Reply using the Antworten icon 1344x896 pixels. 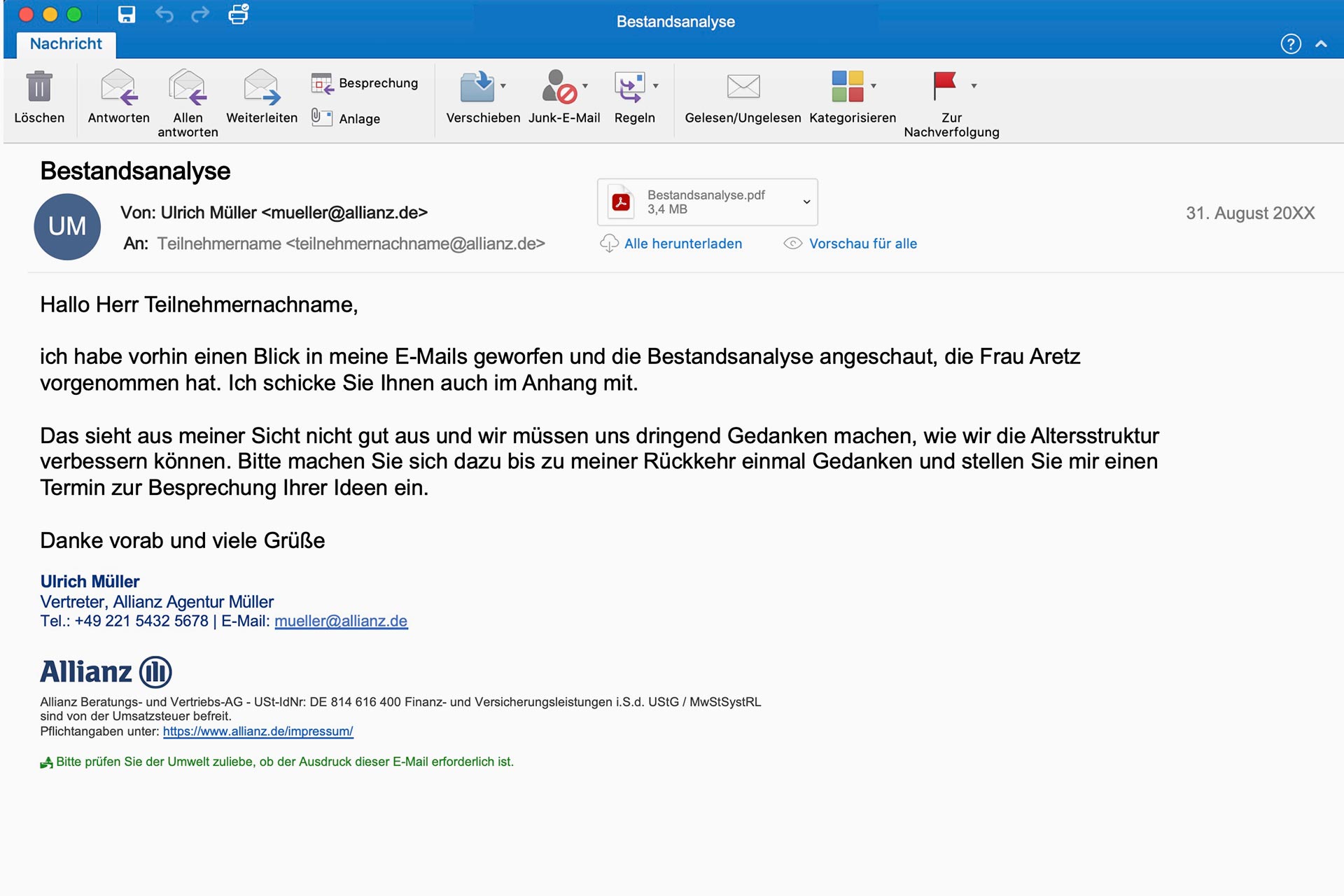118,87
